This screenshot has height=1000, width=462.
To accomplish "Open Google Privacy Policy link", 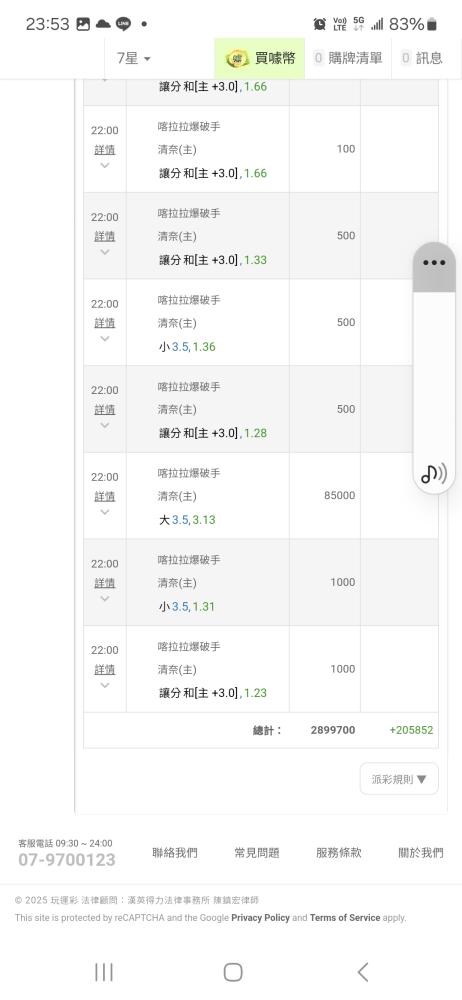I will point(260,918).
